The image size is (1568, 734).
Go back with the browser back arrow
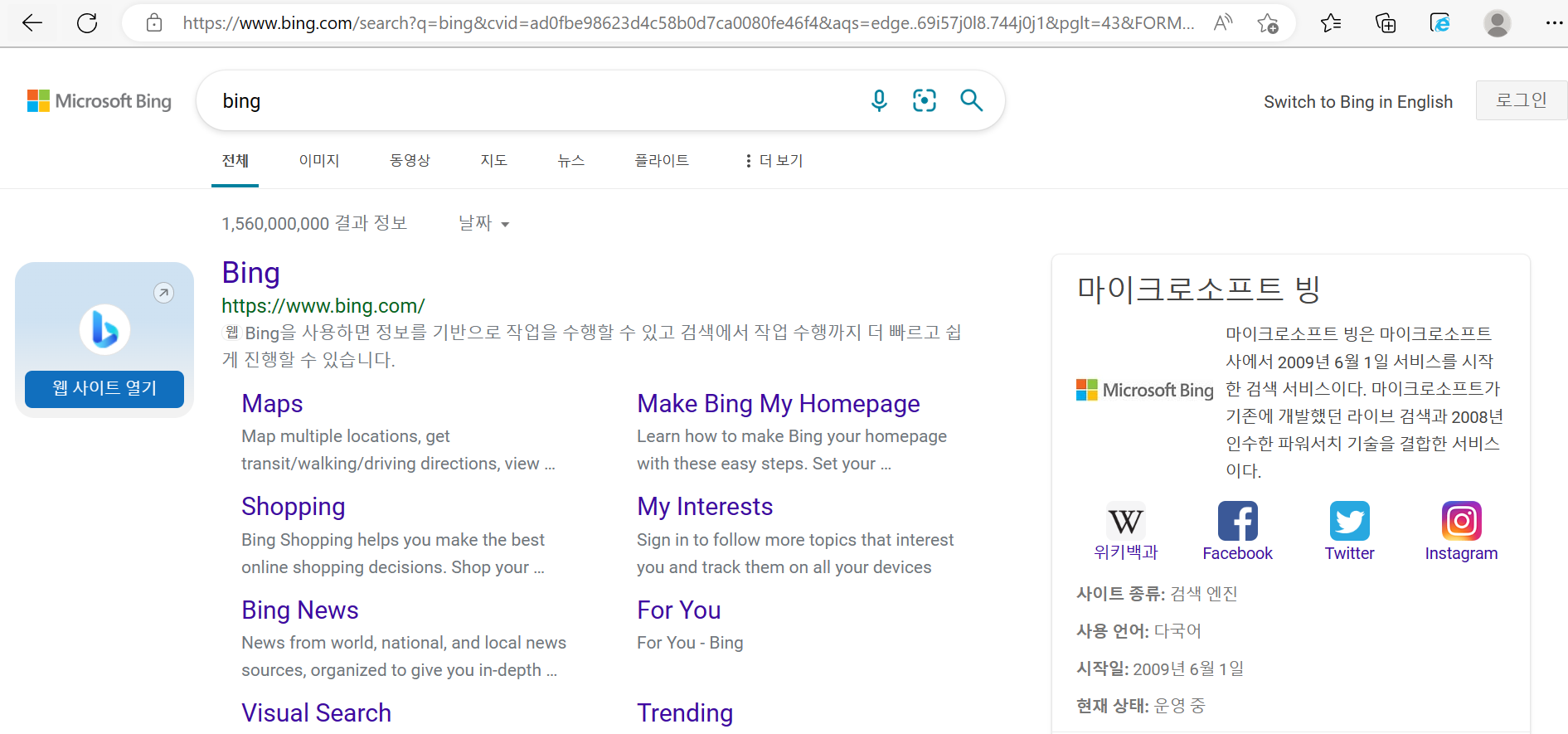pyautogui.click(x=32, y=23)
